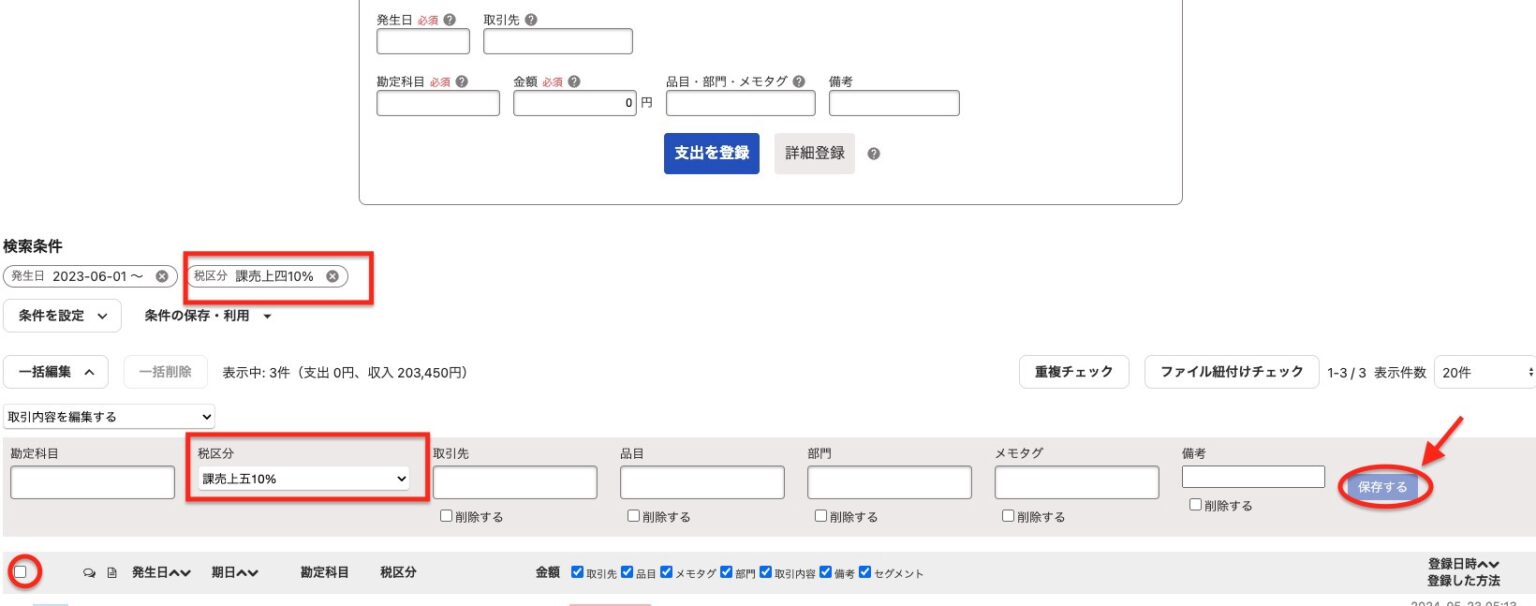1536x606 pixels.
Task: Open the 条件の保存・利用 menu
Action: [x=208, y=316]
